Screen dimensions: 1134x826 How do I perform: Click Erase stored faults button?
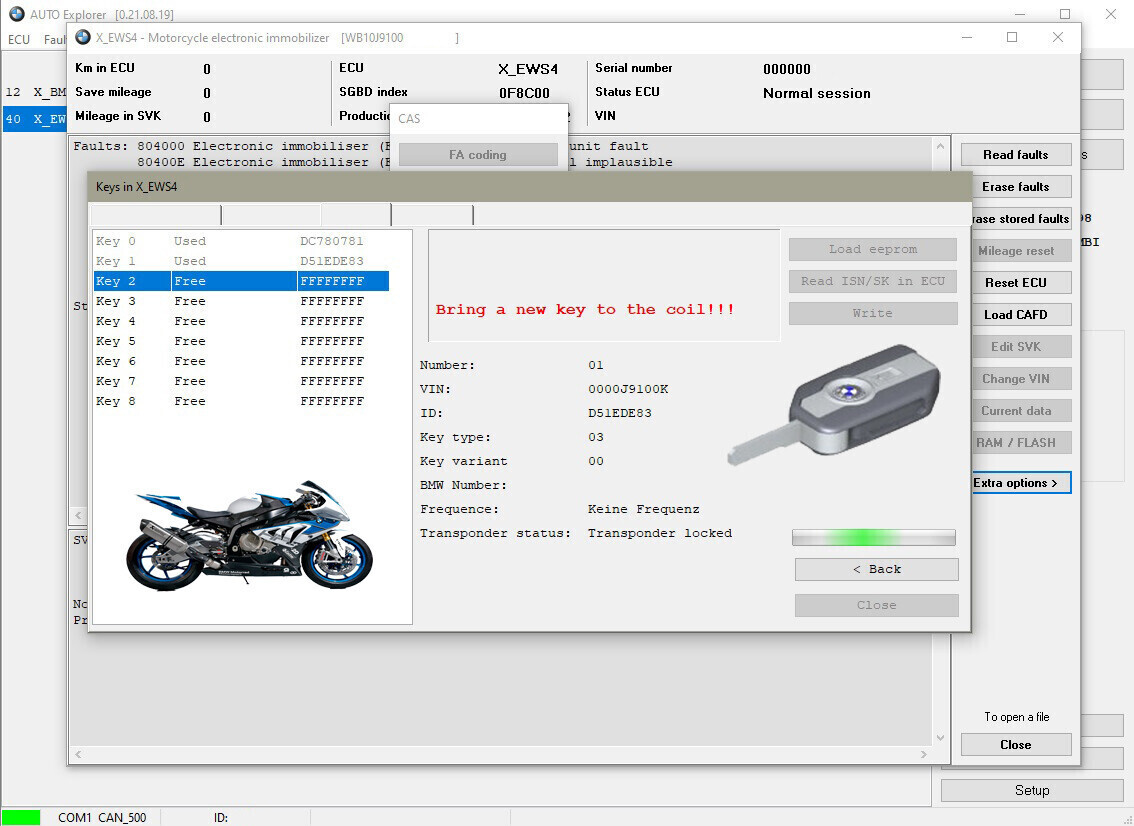1020,218
